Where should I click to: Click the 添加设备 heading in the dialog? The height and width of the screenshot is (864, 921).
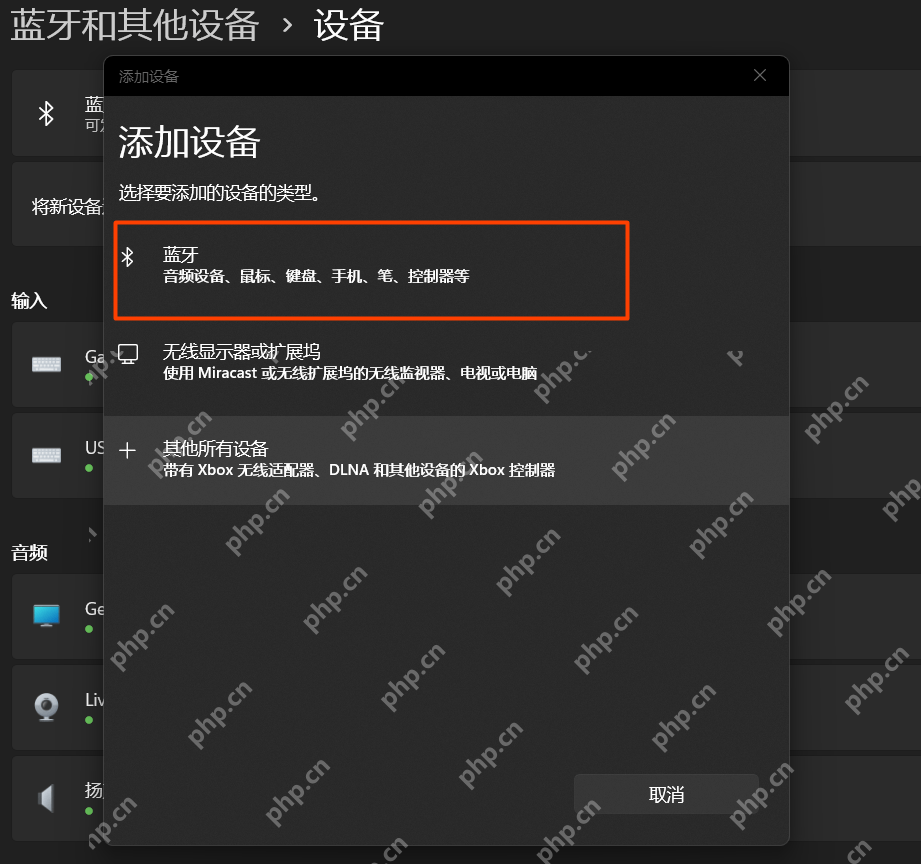[189, 142]
